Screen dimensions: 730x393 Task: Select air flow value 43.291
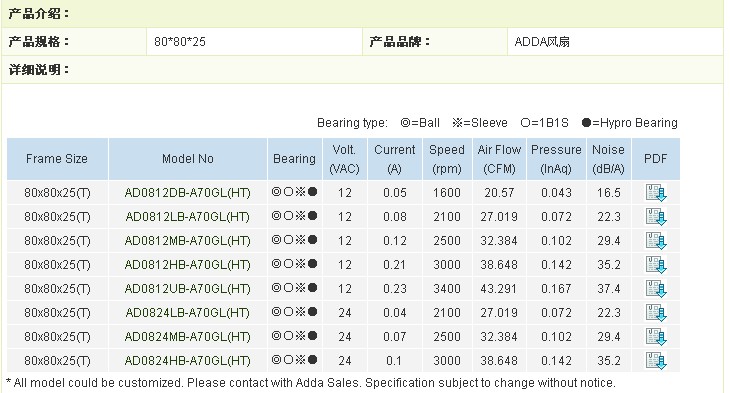499,289
